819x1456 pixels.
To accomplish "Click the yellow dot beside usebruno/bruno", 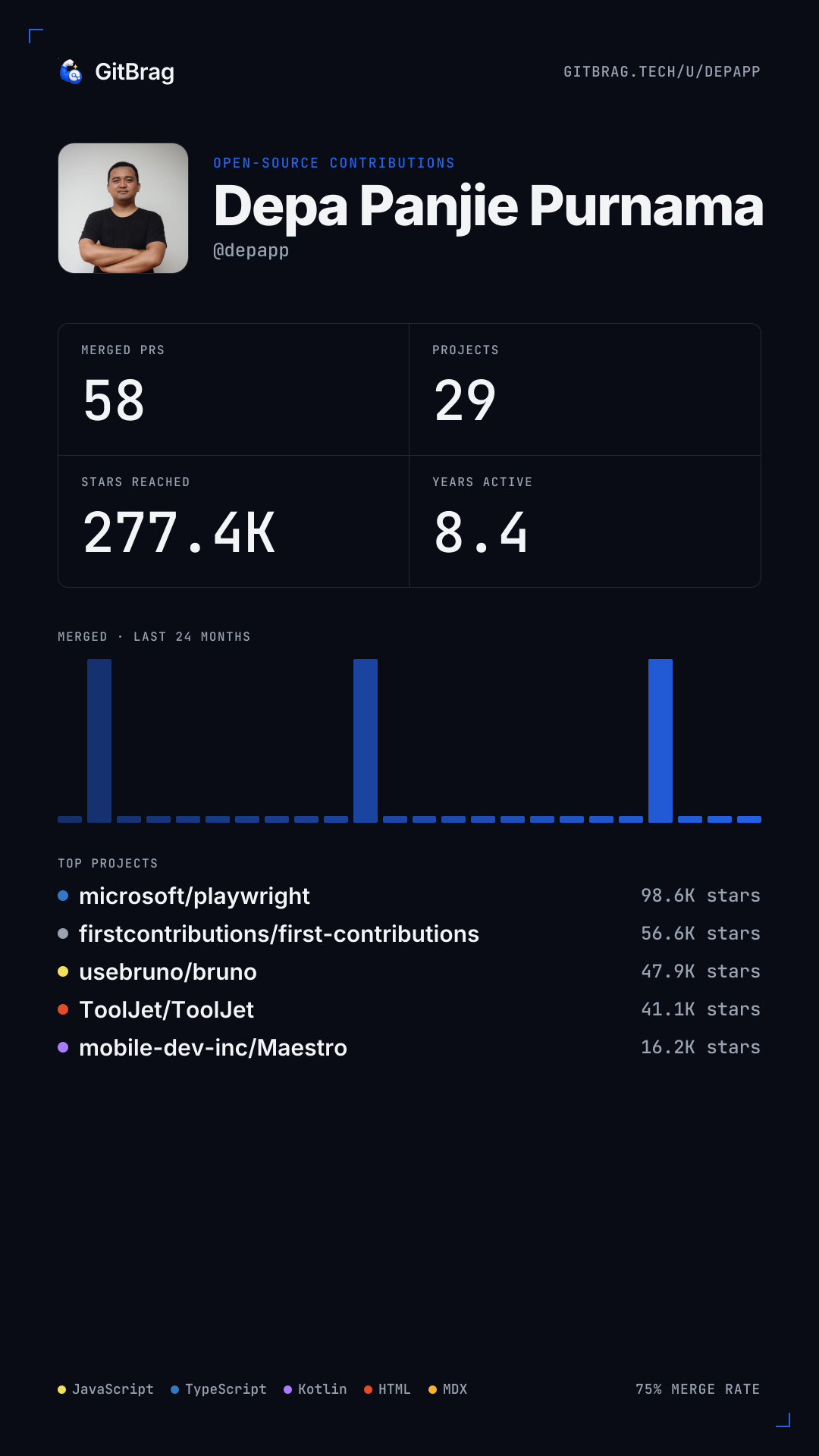I will pos(63,971).
